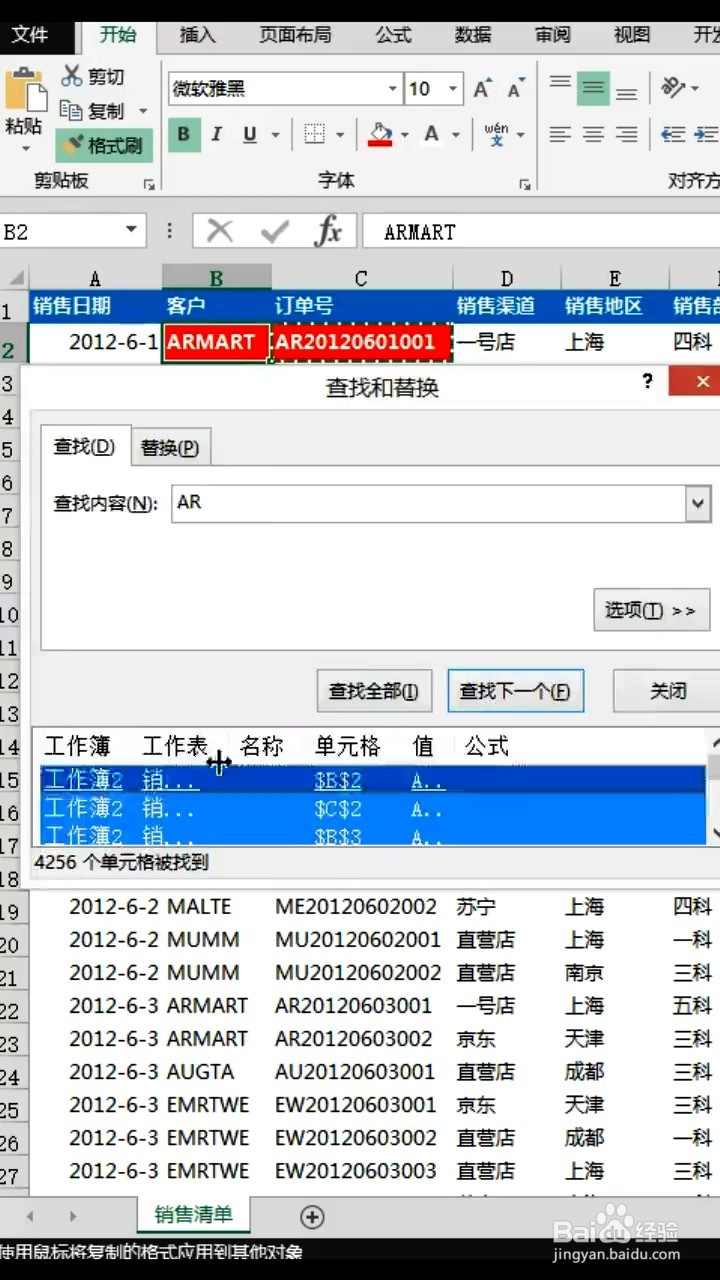Toggle Bold formatting

184,134
